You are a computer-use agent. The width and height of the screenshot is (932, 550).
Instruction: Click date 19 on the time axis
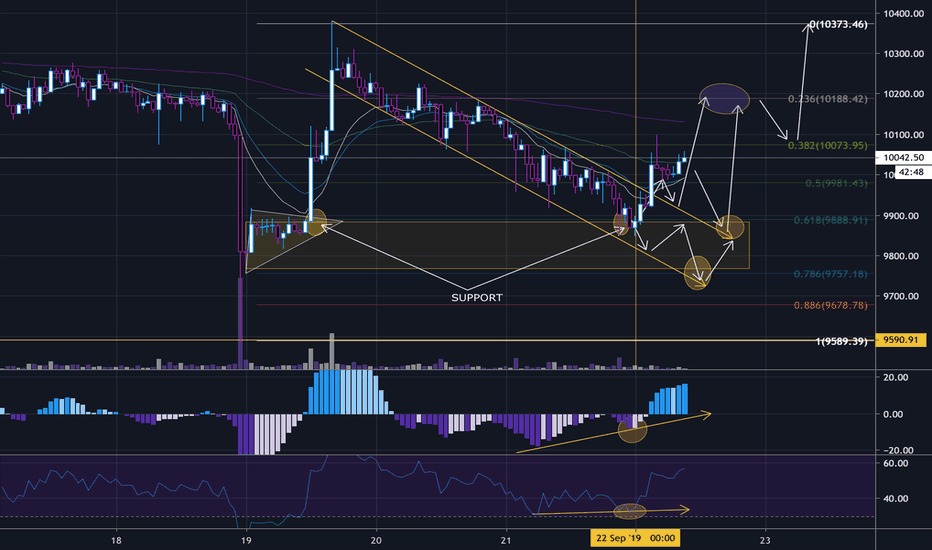coord(245,540)
